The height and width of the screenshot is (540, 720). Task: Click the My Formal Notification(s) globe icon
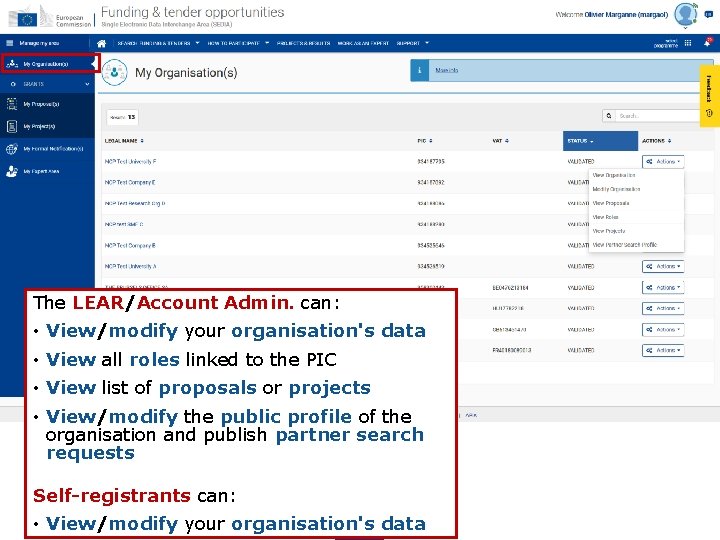coord(12,149)
